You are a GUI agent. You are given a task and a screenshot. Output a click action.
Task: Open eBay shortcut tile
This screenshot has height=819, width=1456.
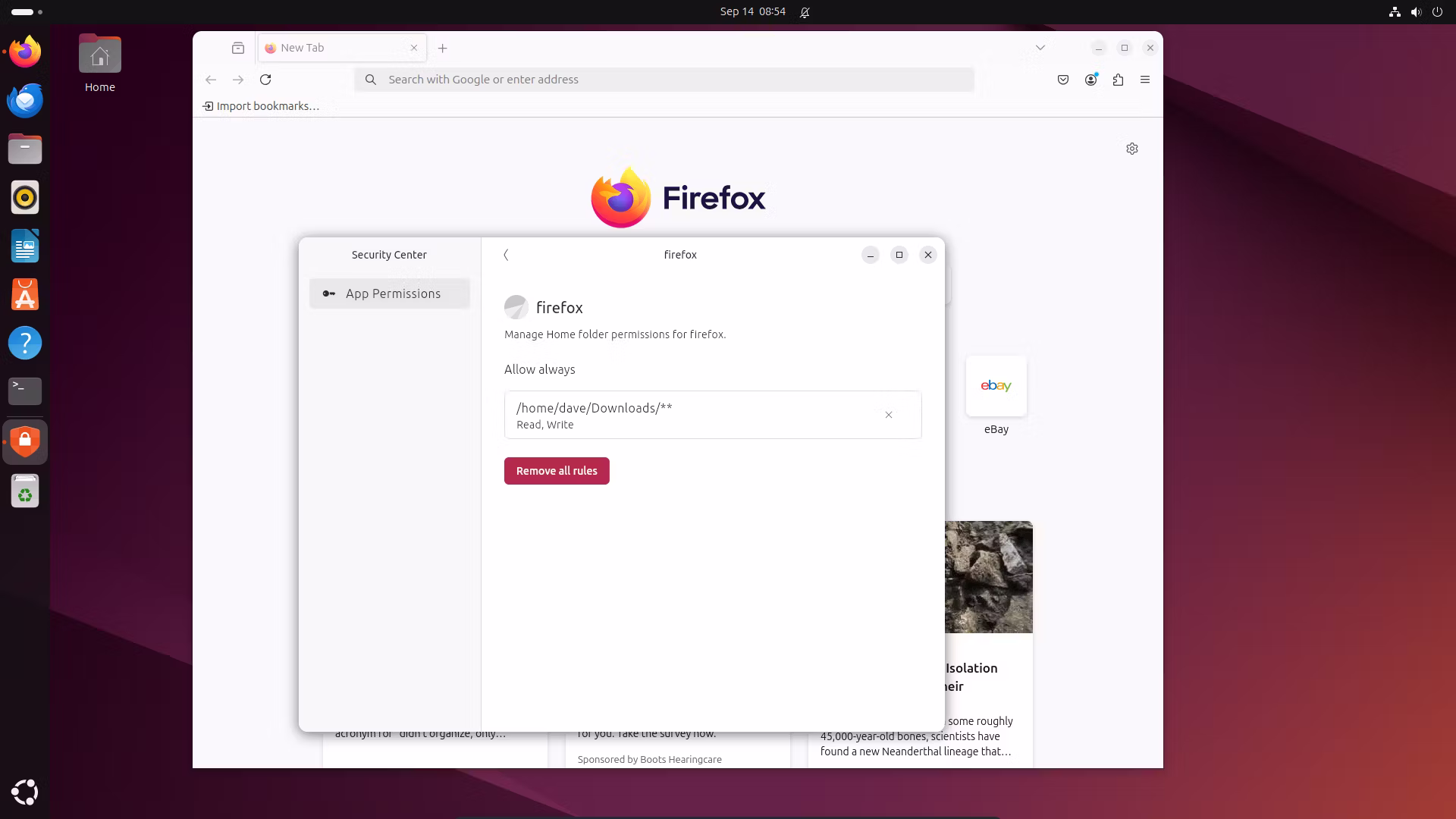pos(996,387)
